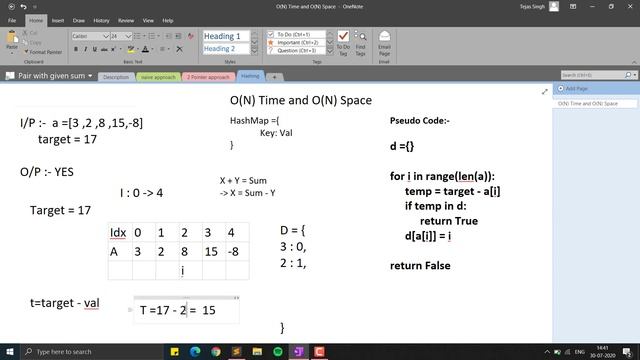This screenshot has height=360, width=640.
Task: Apply the yellow text highlight color
Action: tap(131, 49)
